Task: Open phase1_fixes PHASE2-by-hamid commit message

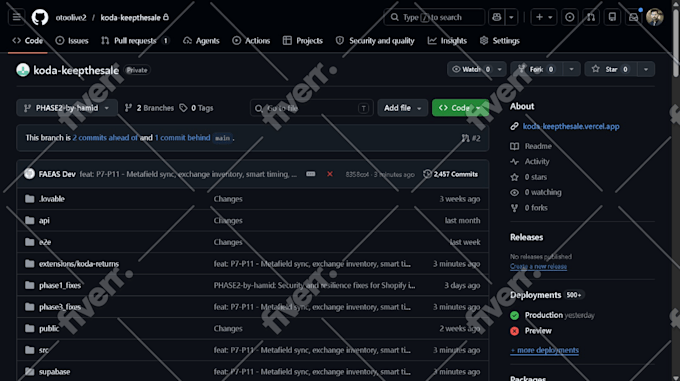Action: coord(314,286)
